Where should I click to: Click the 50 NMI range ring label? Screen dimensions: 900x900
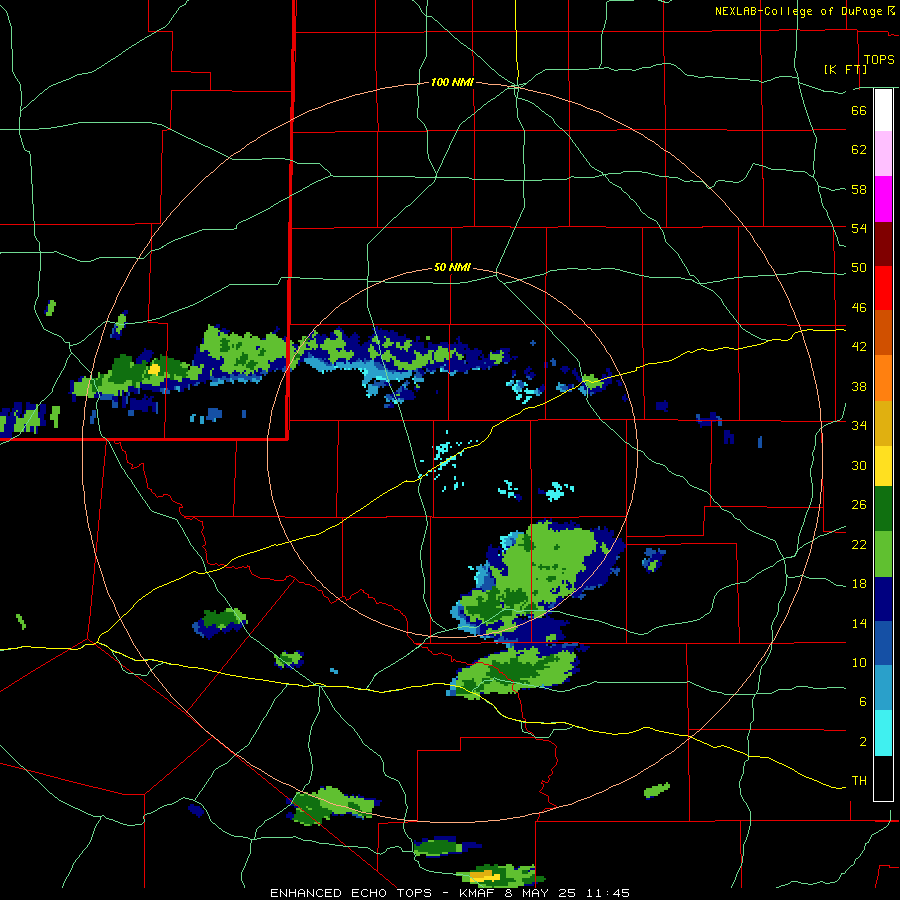coord(452,267)
